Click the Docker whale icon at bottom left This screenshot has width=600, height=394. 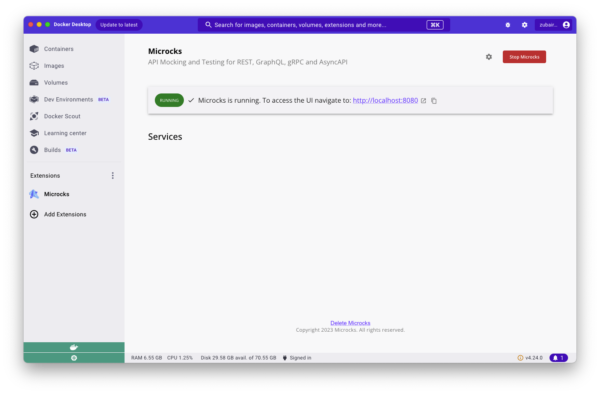click(74, 347)
